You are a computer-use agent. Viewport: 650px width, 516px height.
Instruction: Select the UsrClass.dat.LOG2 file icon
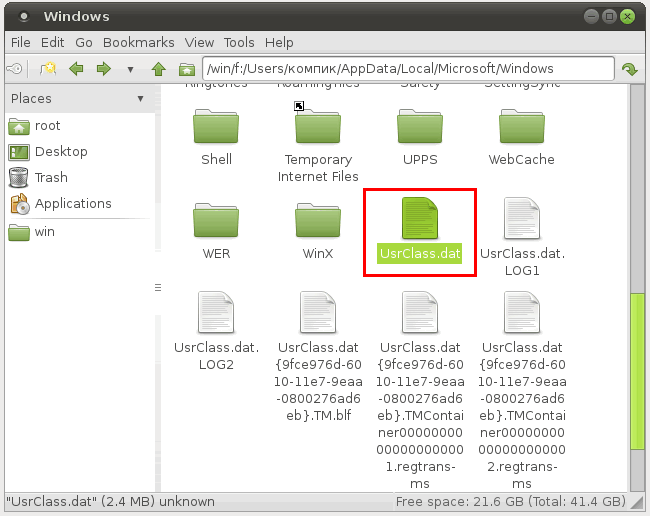click(216, 312)
